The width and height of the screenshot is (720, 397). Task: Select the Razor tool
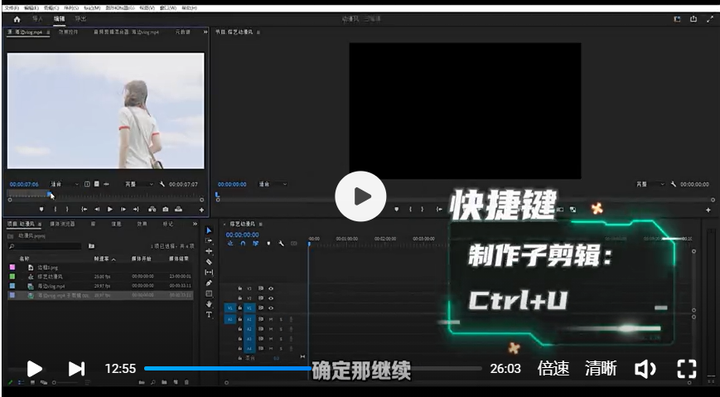(209, 262)
